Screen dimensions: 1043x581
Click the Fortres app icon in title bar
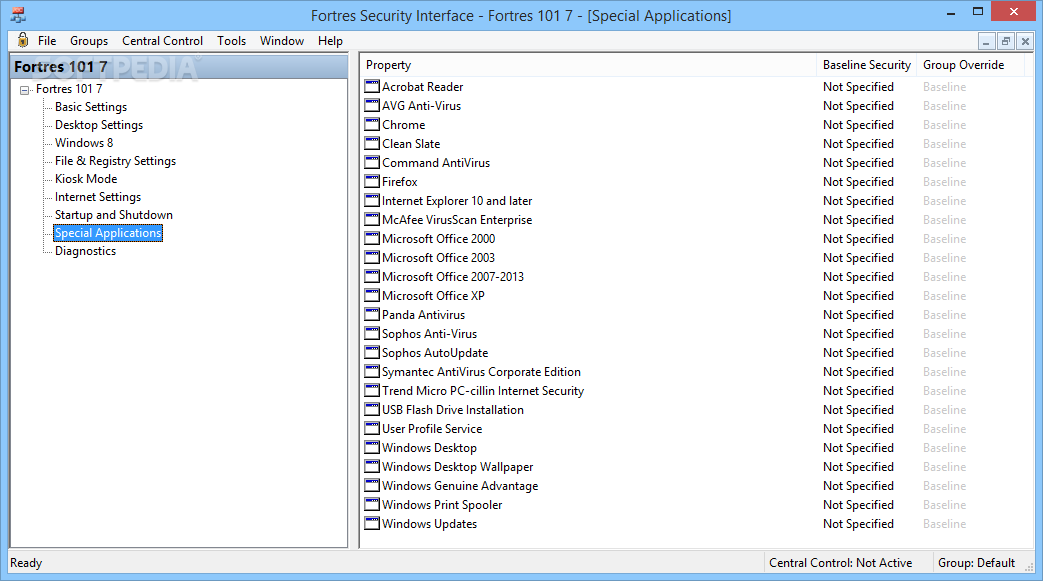coord(18,15)
